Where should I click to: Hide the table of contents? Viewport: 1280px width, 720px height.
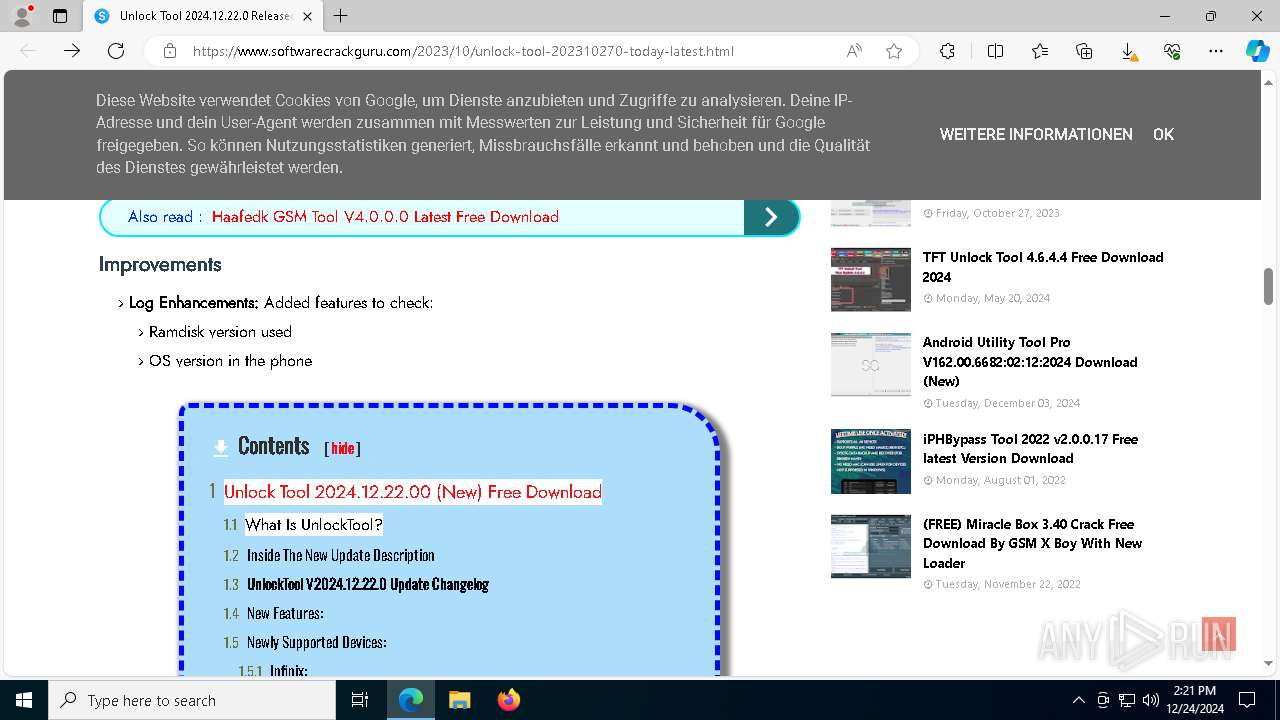click(x=343, y=448)
